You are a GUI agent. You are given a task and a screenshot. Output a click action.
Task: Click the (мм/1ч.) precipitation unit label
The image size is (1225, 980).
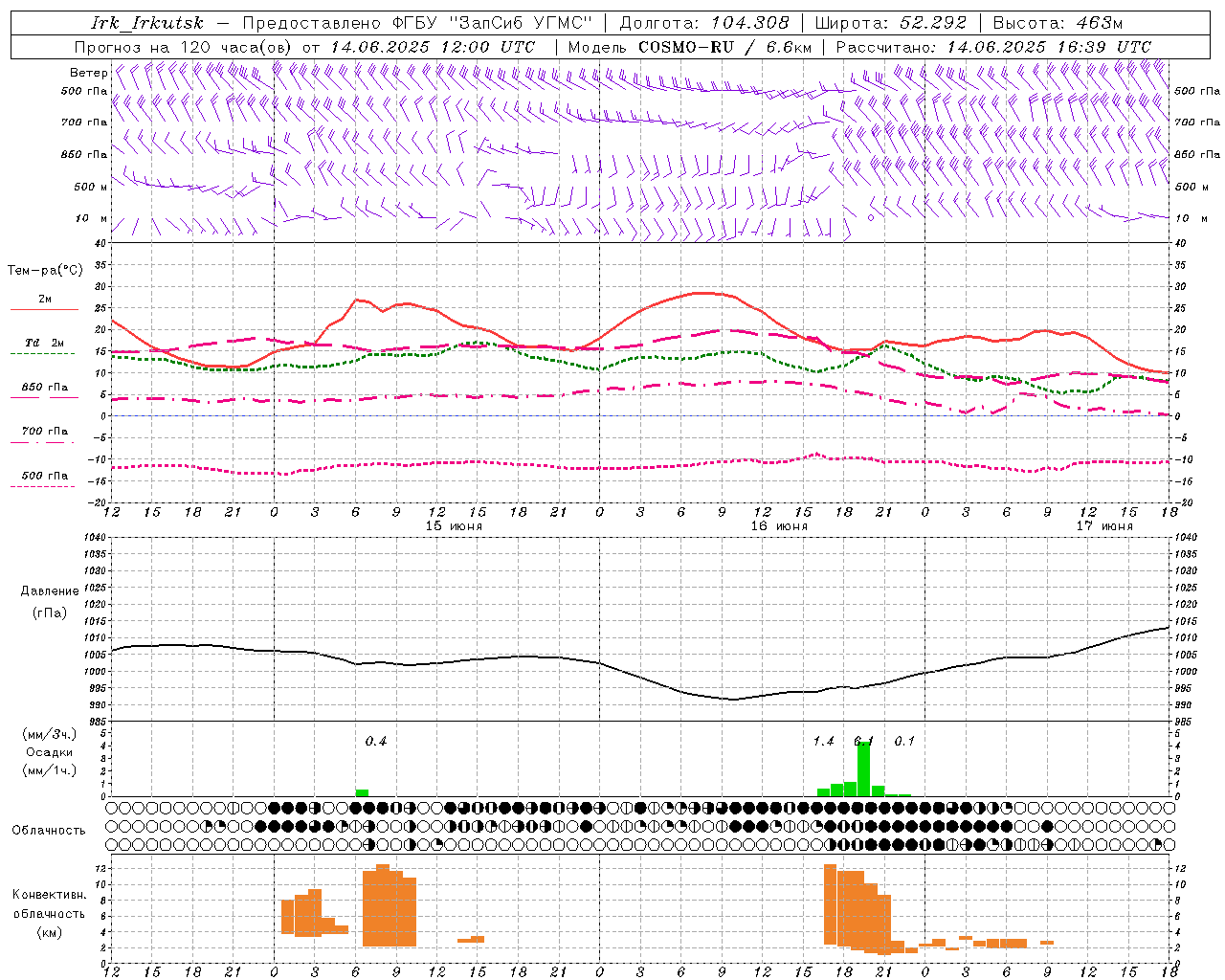tap(50, 771)
